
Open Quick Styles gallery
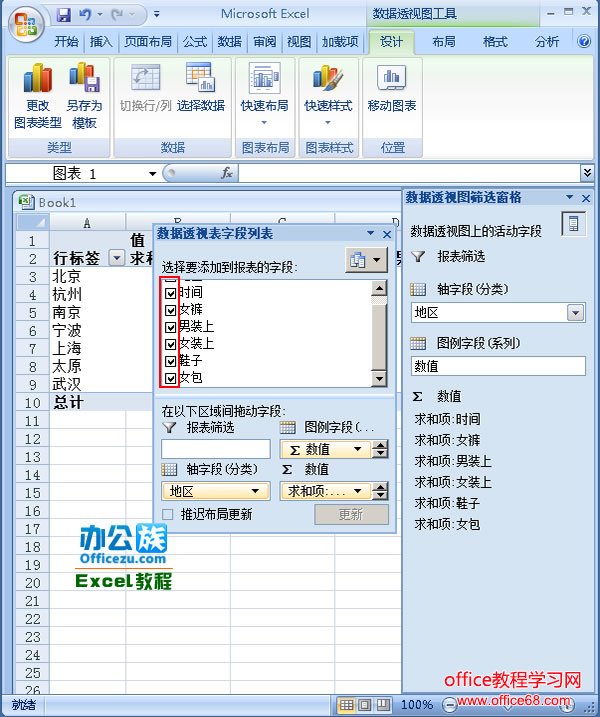328,94
